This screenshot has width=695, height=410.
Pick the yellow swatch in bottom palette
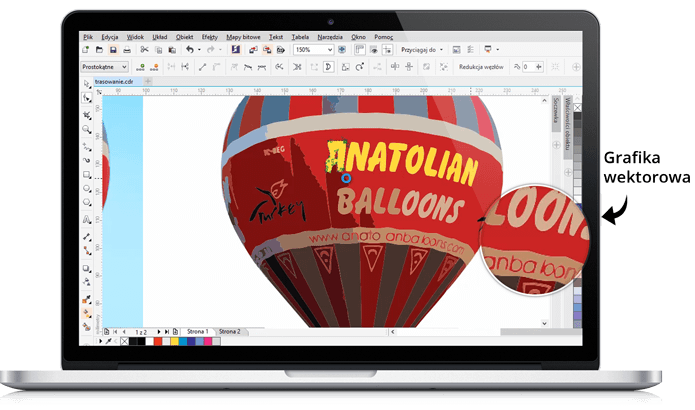coord(175,341)
